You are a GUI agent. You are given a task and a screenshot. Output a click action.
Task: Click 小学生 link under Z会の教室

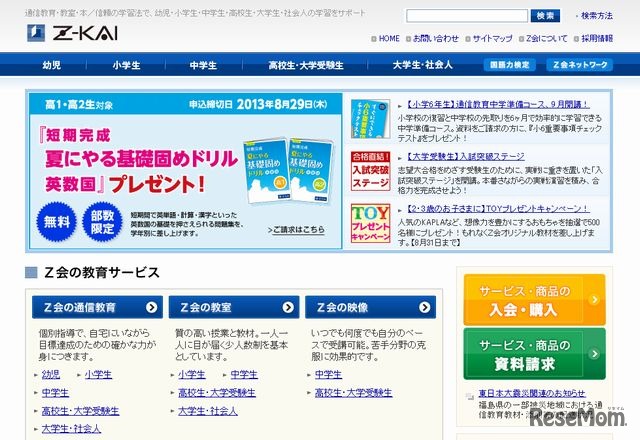[x=192, y=374]
